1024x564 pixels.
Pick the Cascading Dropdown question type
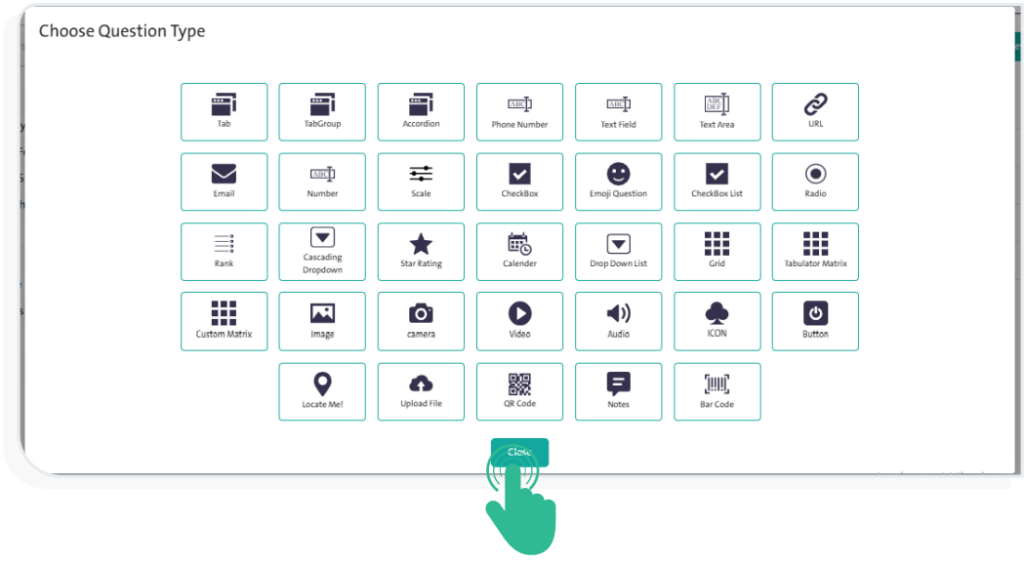click(322, 252)
